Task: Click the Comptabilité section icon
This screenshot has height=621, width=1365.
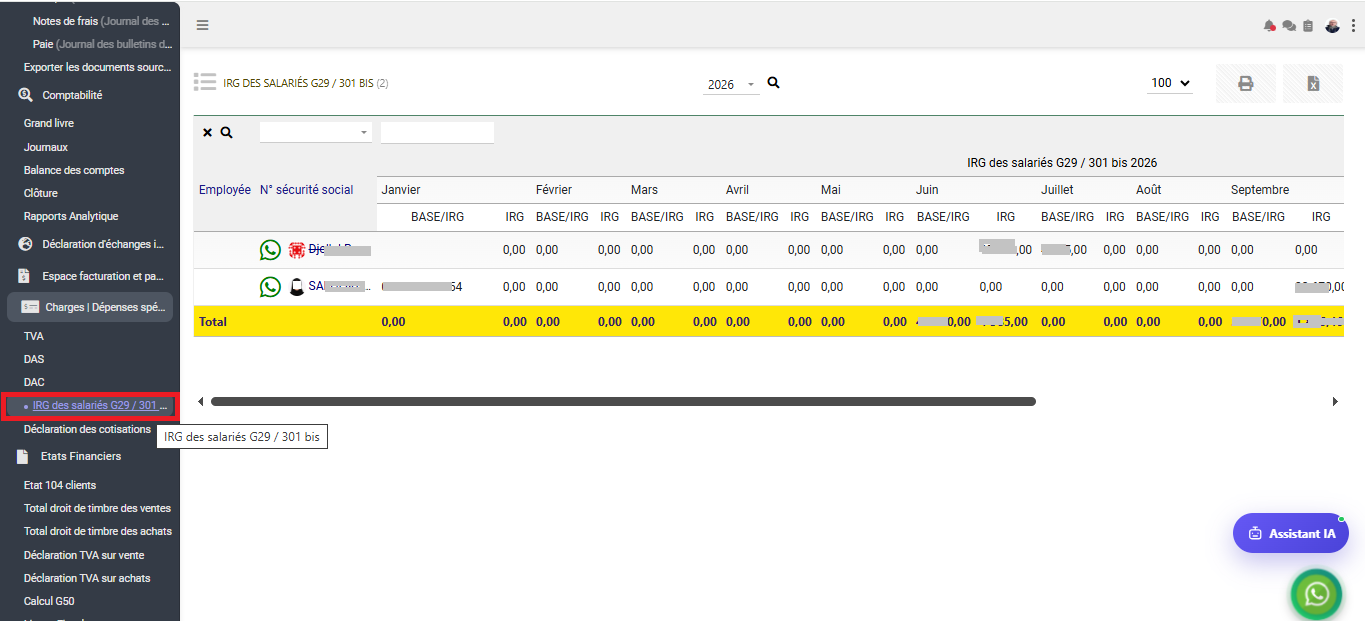Action: click(25, 95)
